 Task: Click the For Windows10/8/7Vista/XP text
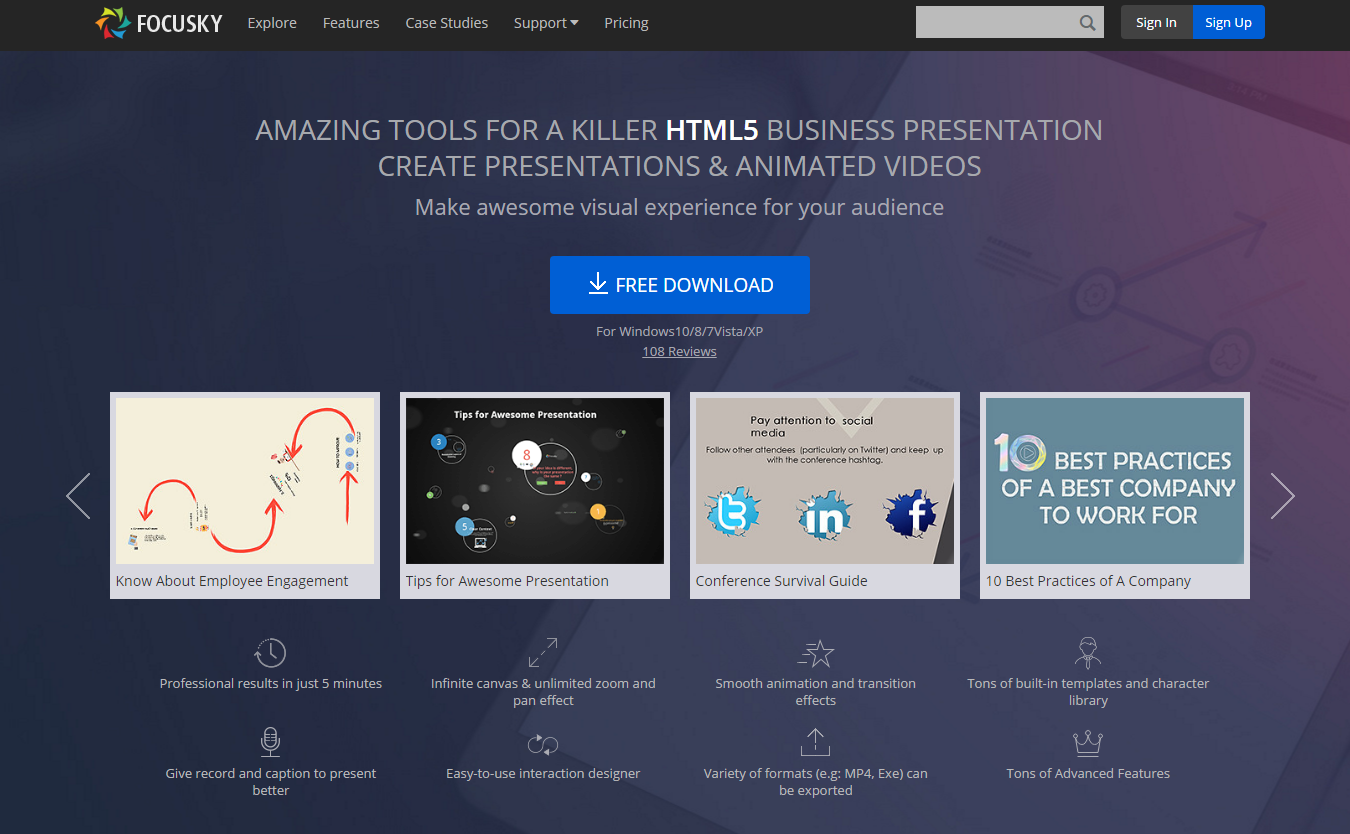point(680,331)
